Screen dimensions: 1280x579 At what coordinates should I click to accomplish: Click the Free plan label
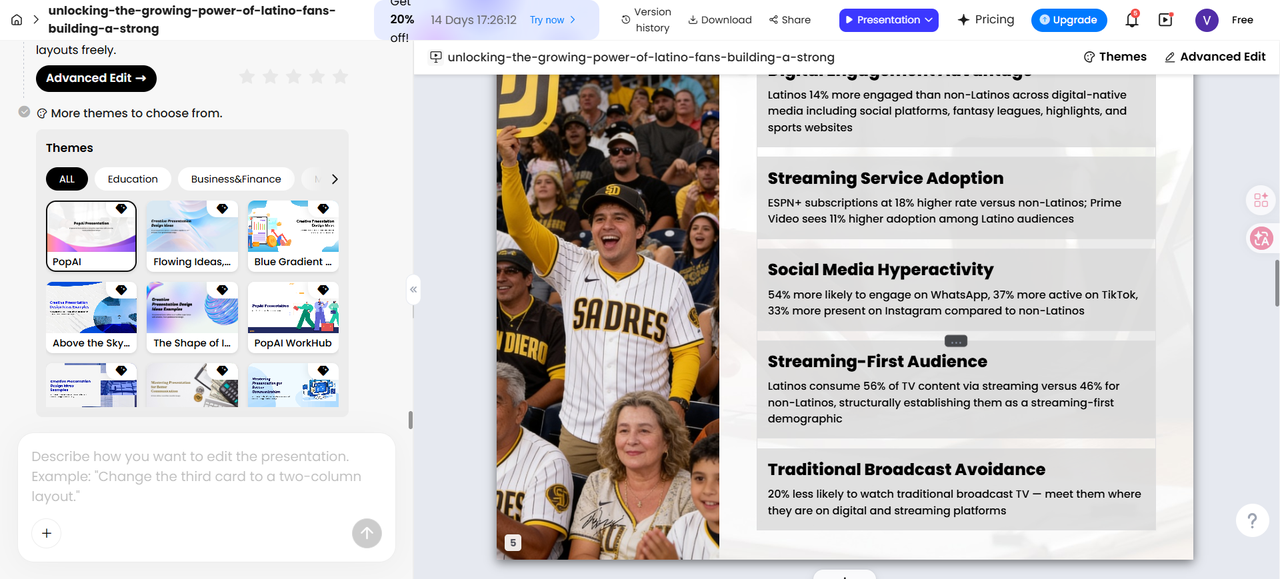[x=1242, y=20]
